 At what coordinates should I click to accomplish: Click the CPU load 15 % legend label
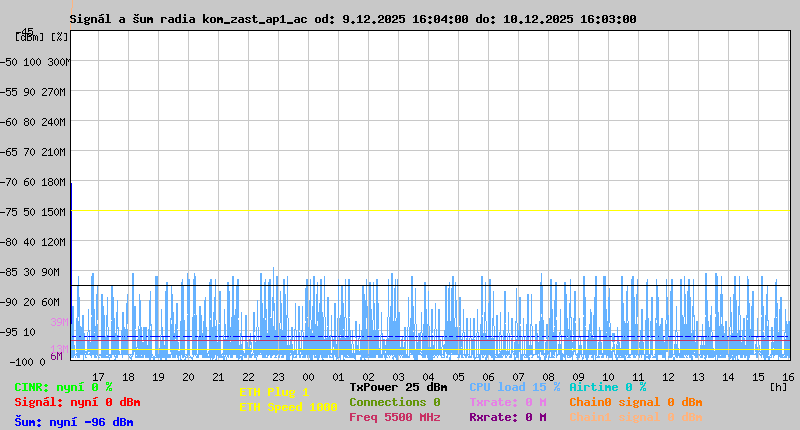tap(514, 387)
